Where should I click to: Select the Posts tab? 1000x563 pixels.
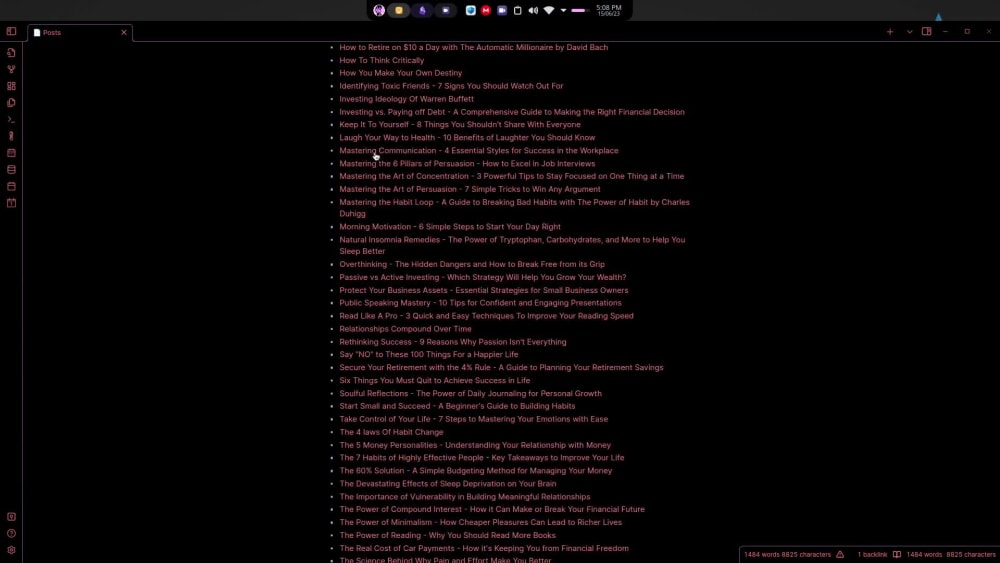click(x=80, y=33)
